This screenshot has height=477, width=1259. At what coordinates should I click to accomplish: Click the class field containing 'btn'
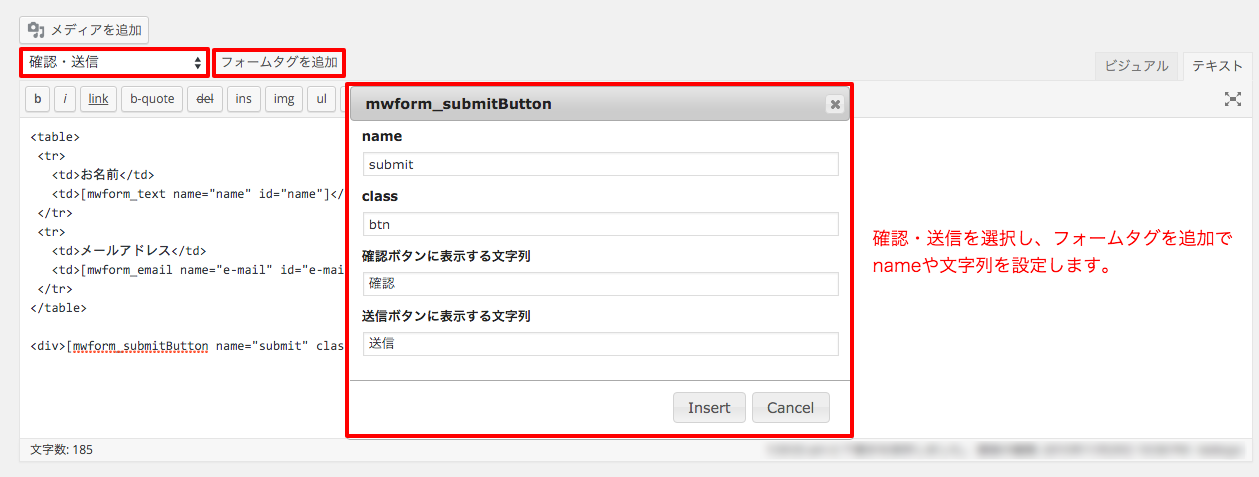tap(600, 224)
